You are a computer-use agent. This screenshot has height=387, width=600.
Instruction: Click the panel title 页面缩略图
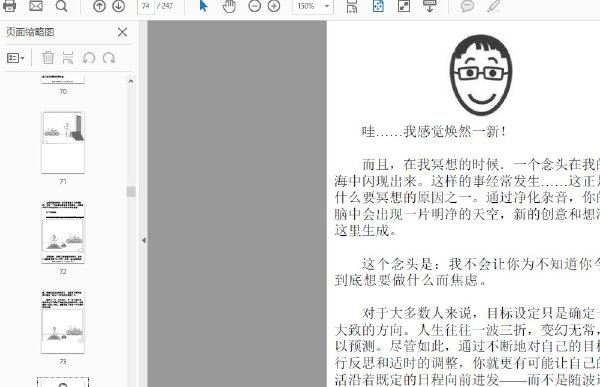pyautogui.click(x=30, y=32)
